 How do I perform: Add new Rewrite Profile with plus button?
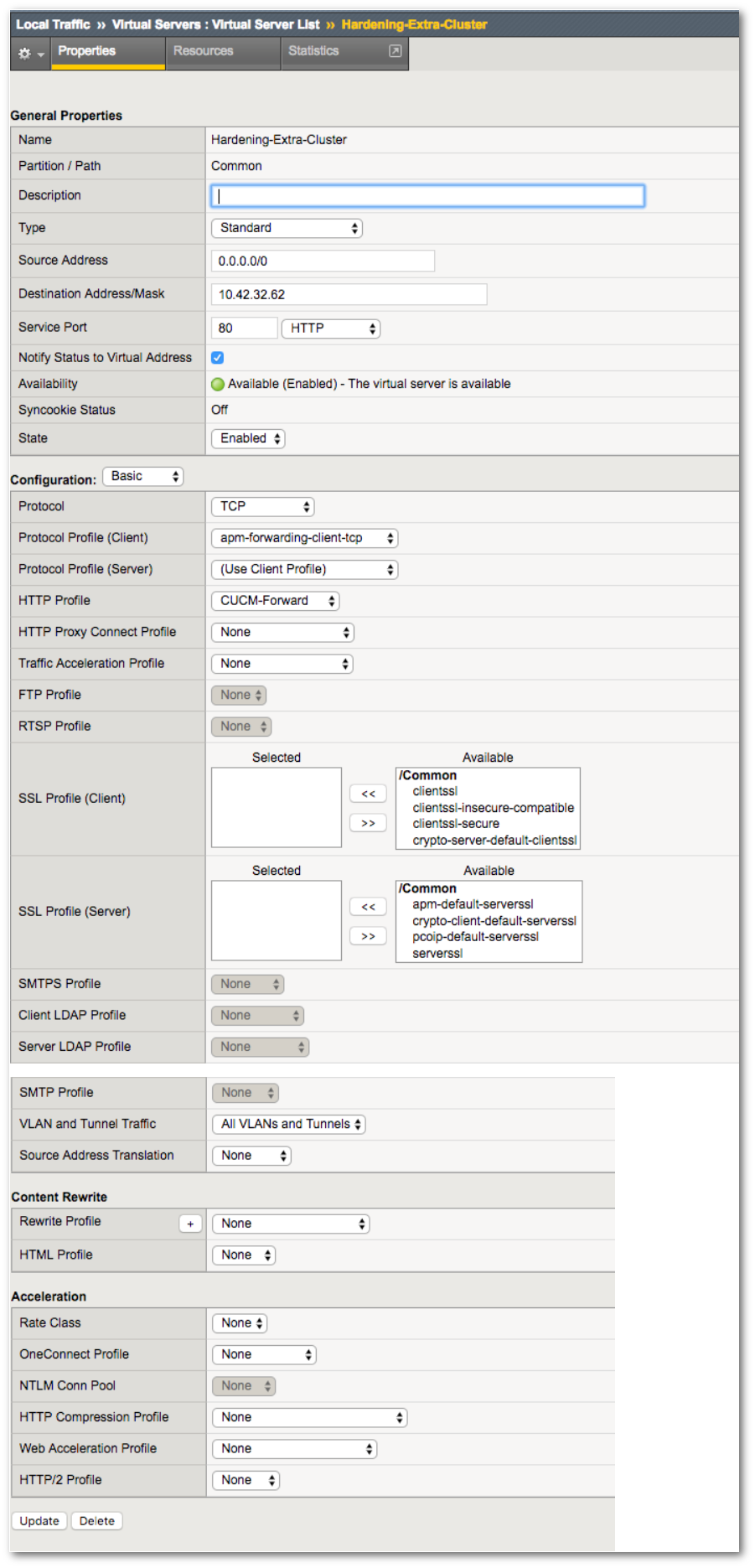(x=190, y=1224)
